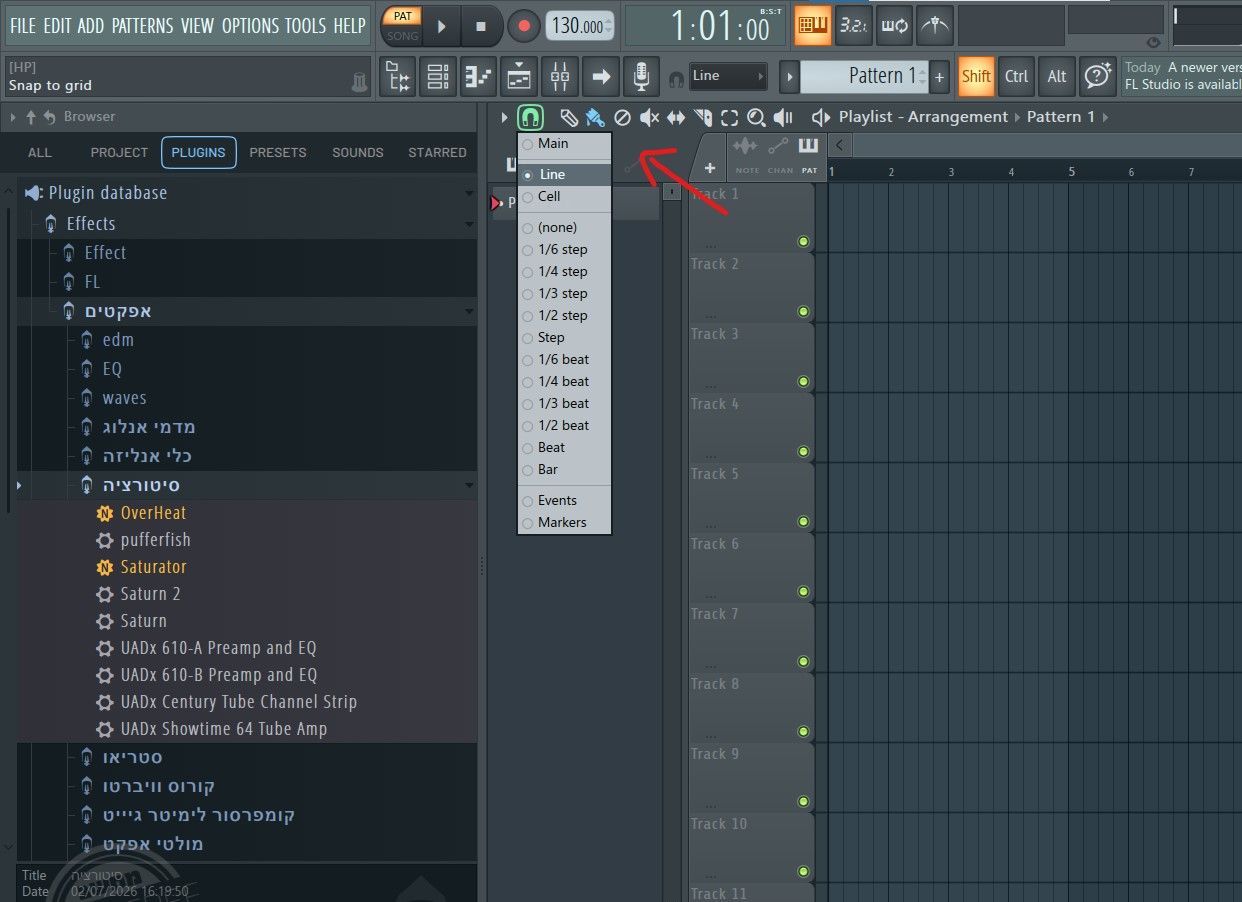
Task: Open the Piano roll icon
Action: [479, 76]
